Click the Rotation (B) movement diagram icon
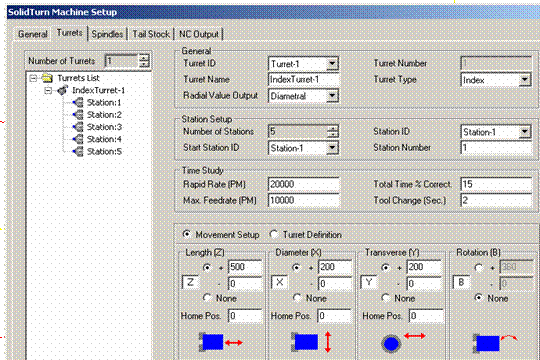 click(x=495, y=342)
